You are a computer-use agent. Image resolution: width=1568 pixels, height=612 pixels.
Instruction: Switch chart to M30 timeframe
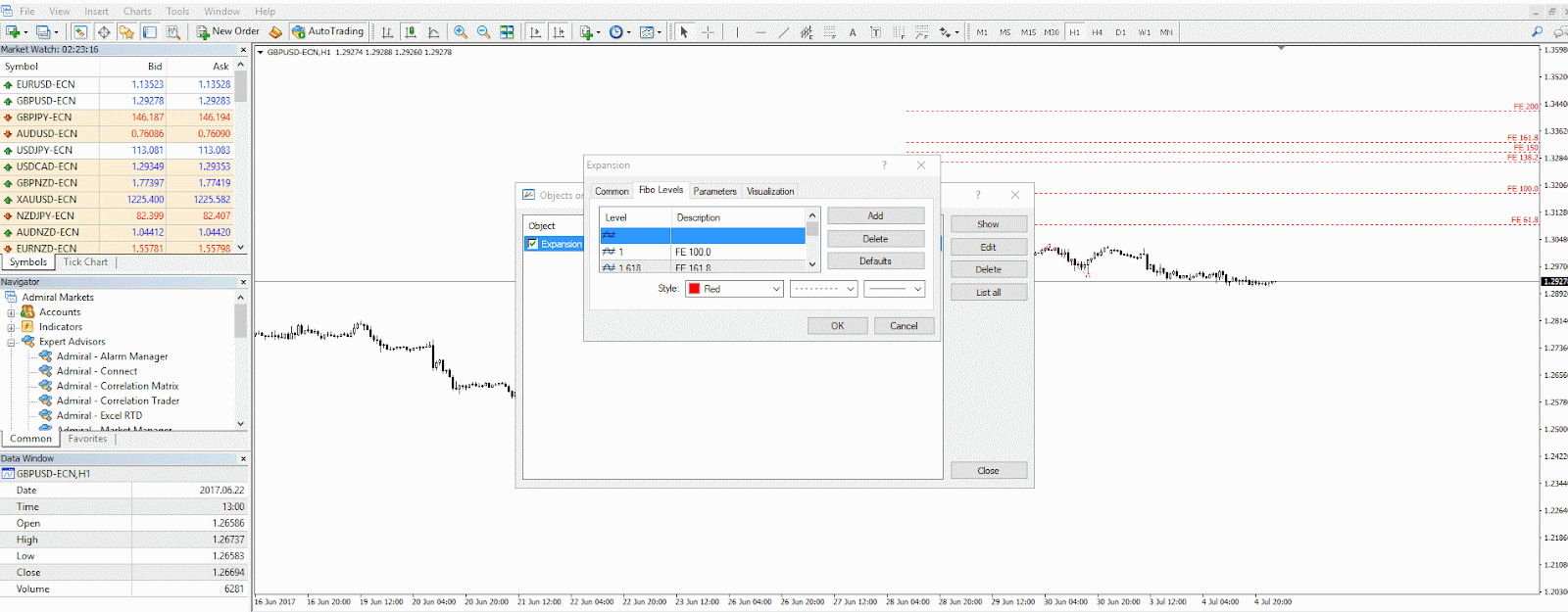(x=1052, y=32)
